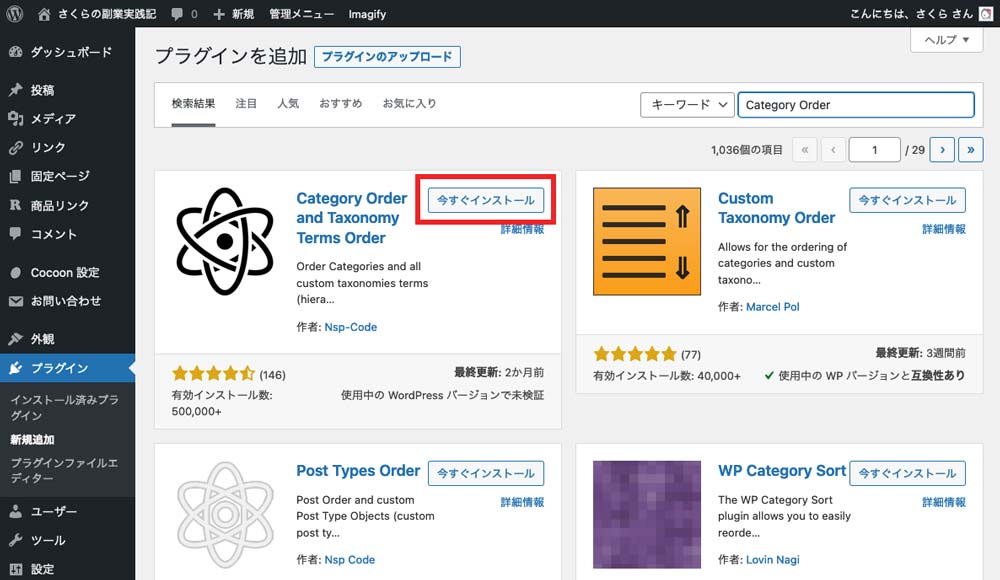Click the plugin search field with Category Order
The height and width of the screenshot is (580, 1000).
[856, 105]
